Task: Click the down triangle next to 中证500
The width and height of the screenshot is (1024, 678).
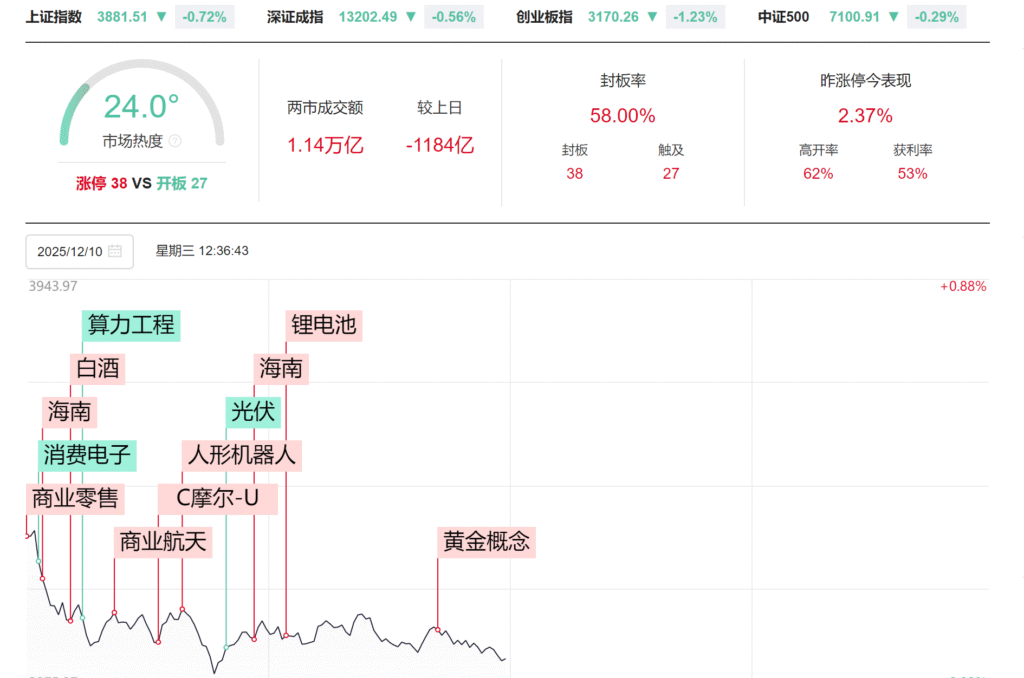Action: (x=893, y=17)
